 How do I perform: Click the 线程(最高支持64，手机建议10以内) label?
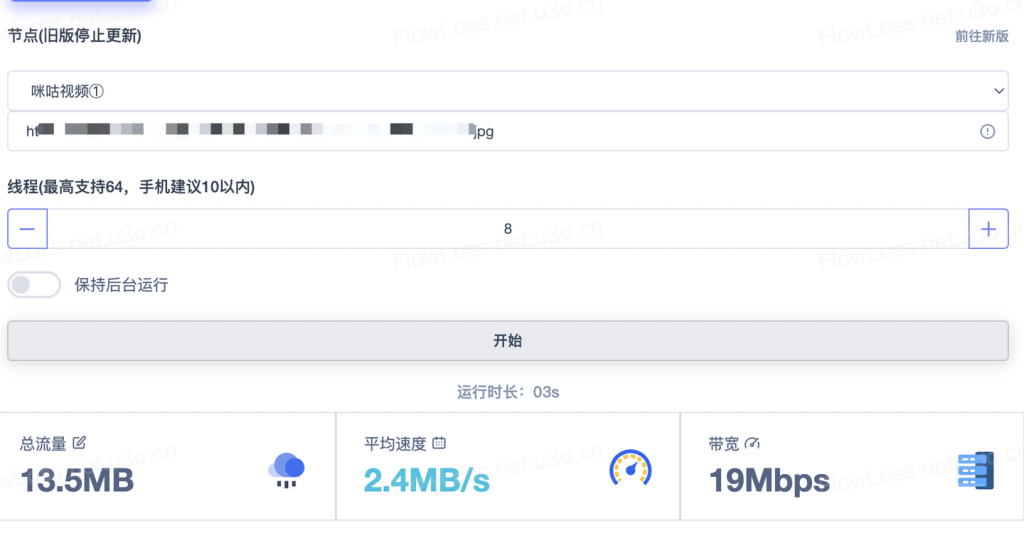point(131,187)
